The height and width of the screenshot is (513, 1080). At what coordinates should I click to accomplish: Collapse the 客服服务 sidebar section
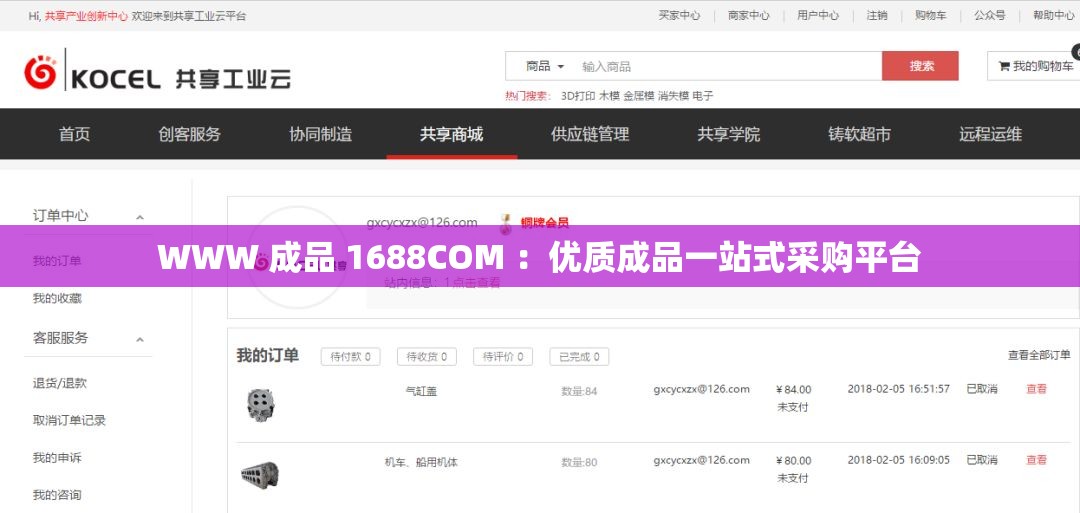[140, 339]
